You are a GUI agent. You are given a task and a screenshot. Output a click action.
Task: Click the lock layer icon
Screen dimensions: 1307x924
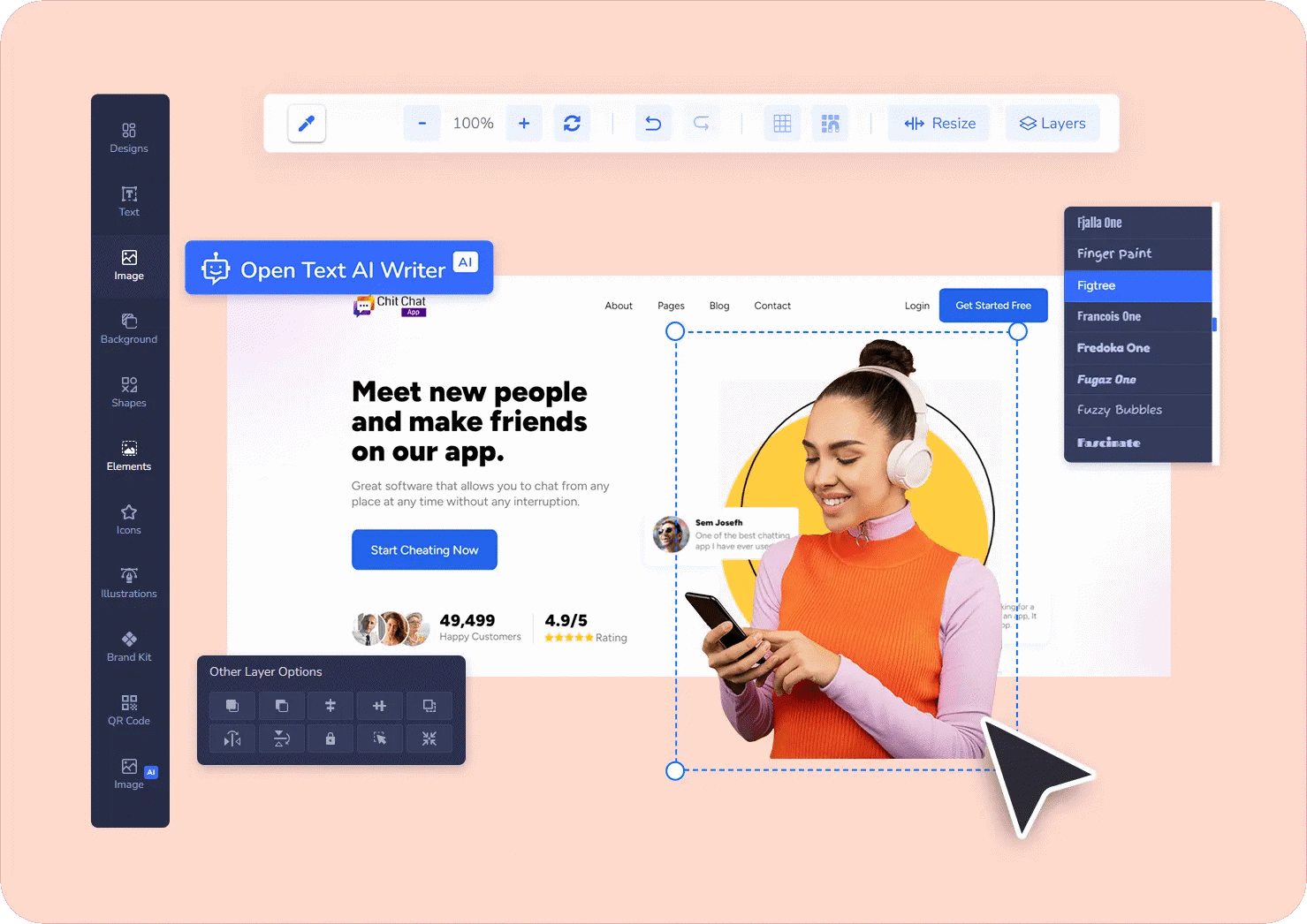[331, 738]
